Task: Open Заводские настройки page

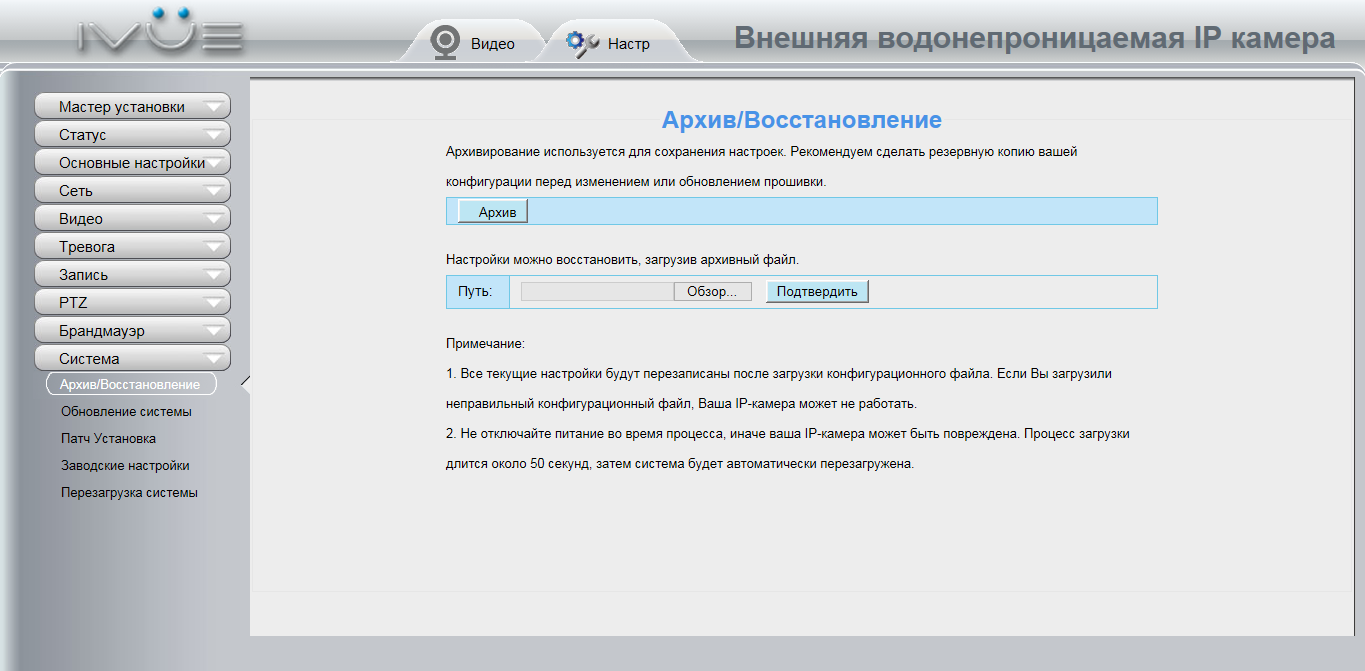Action: (125, 465)
